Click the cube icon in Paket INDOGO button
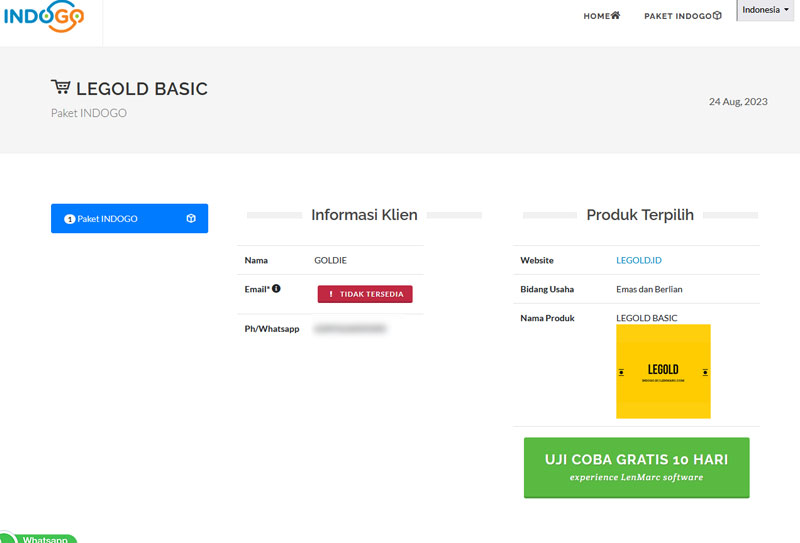The height and width of the screenshot is (543, 800). click(x=191, y=218)
